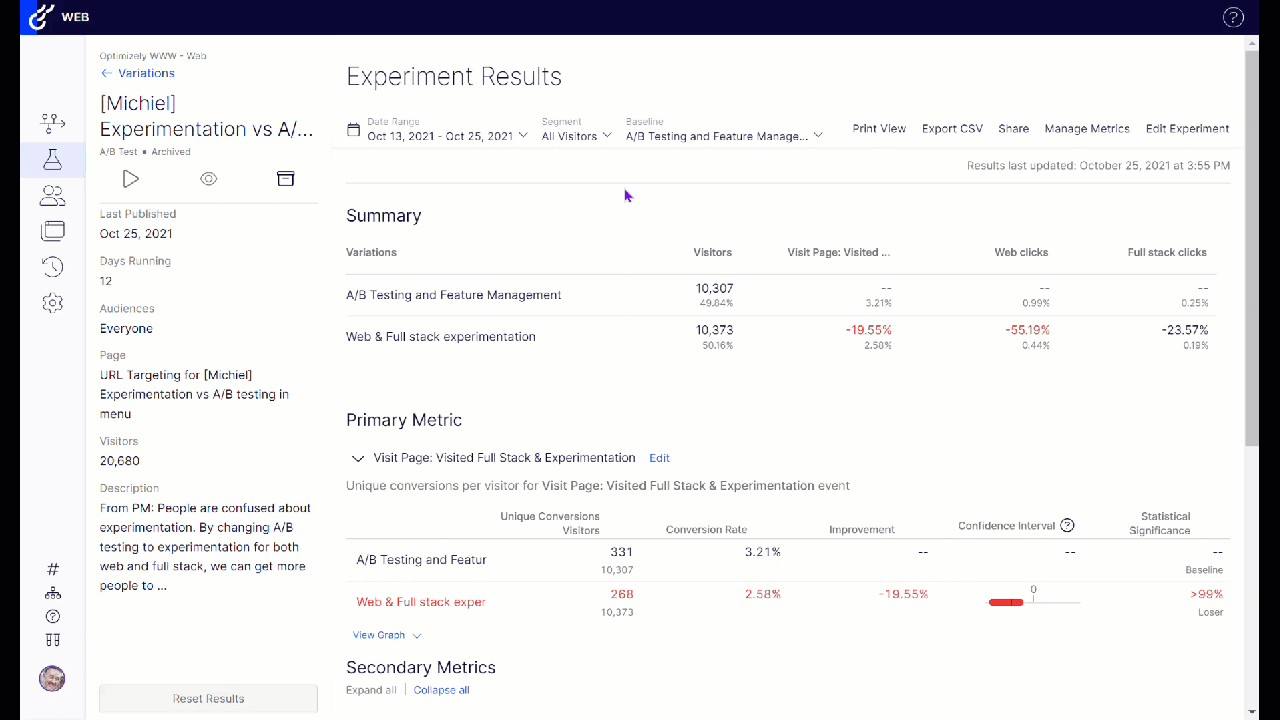The width and height of the screenshot is (1280, 720).
Task: Click the 'Results last updated' timestamp
Action: (x=1098, y=166)
